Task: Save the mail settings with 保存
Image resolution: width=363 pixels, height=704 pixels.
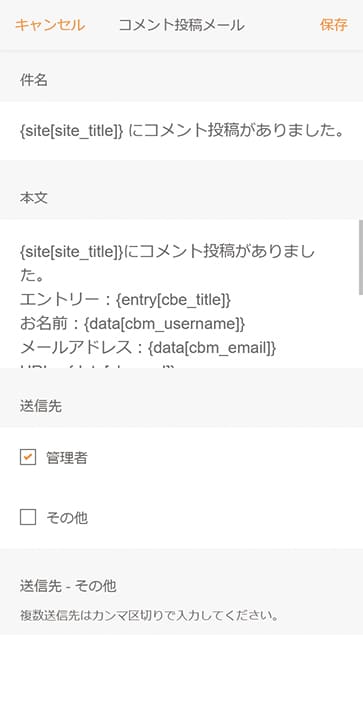Action: tap(333, 25)
